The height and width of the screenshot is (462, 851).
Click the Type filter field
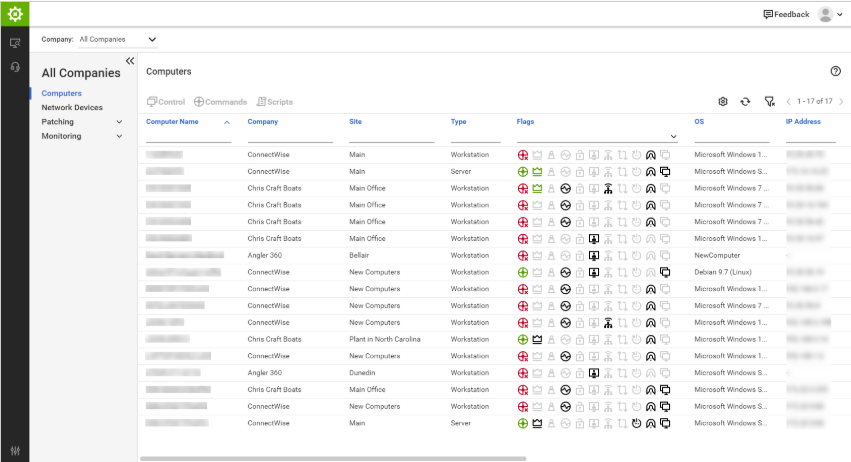pos(475,136)
